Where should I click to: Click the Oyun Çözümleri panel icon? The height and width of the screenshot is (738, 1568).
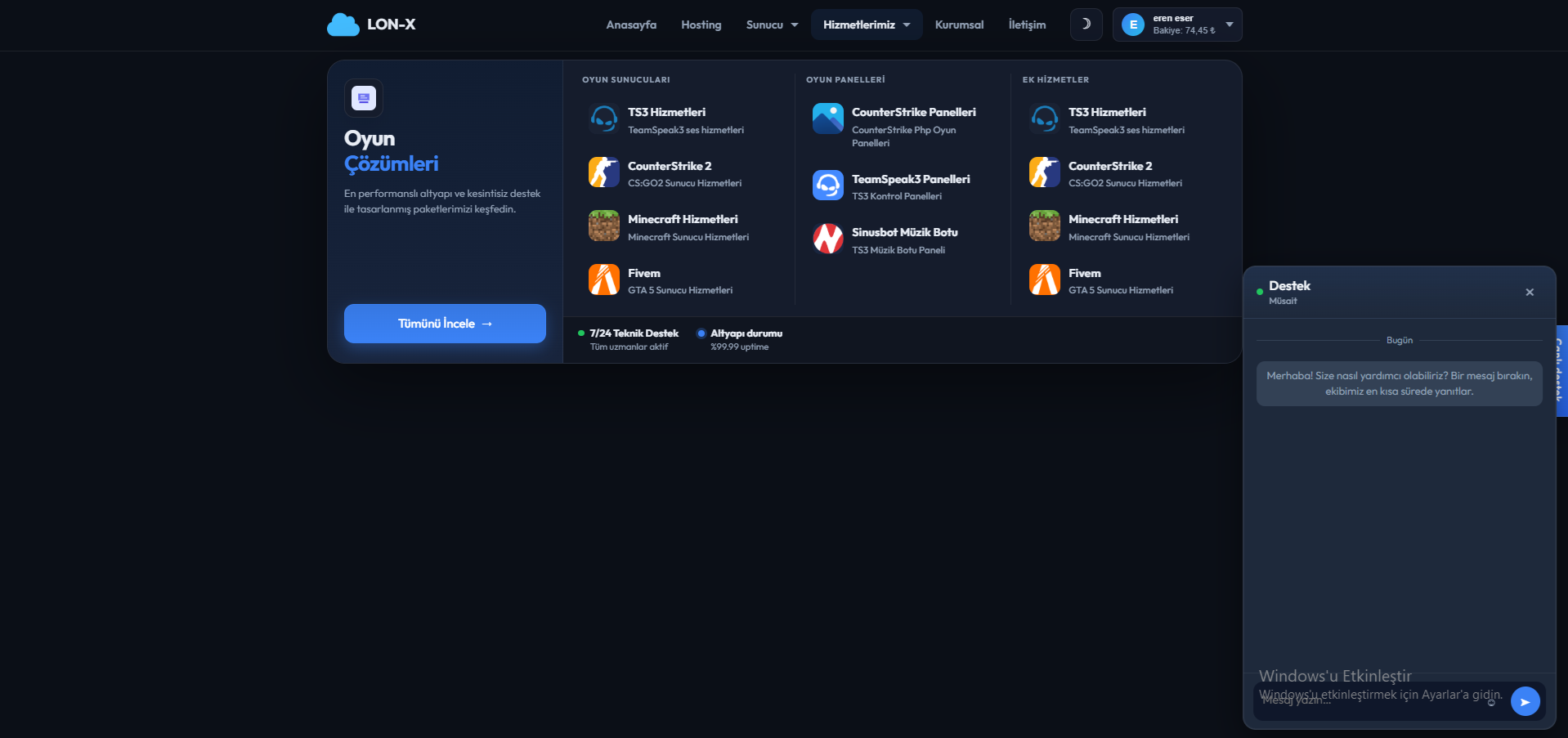[x=364, y=98]
